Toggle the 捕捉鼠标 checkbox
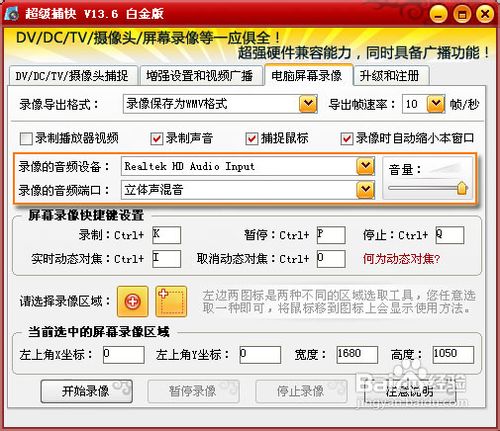 [252, 138]
